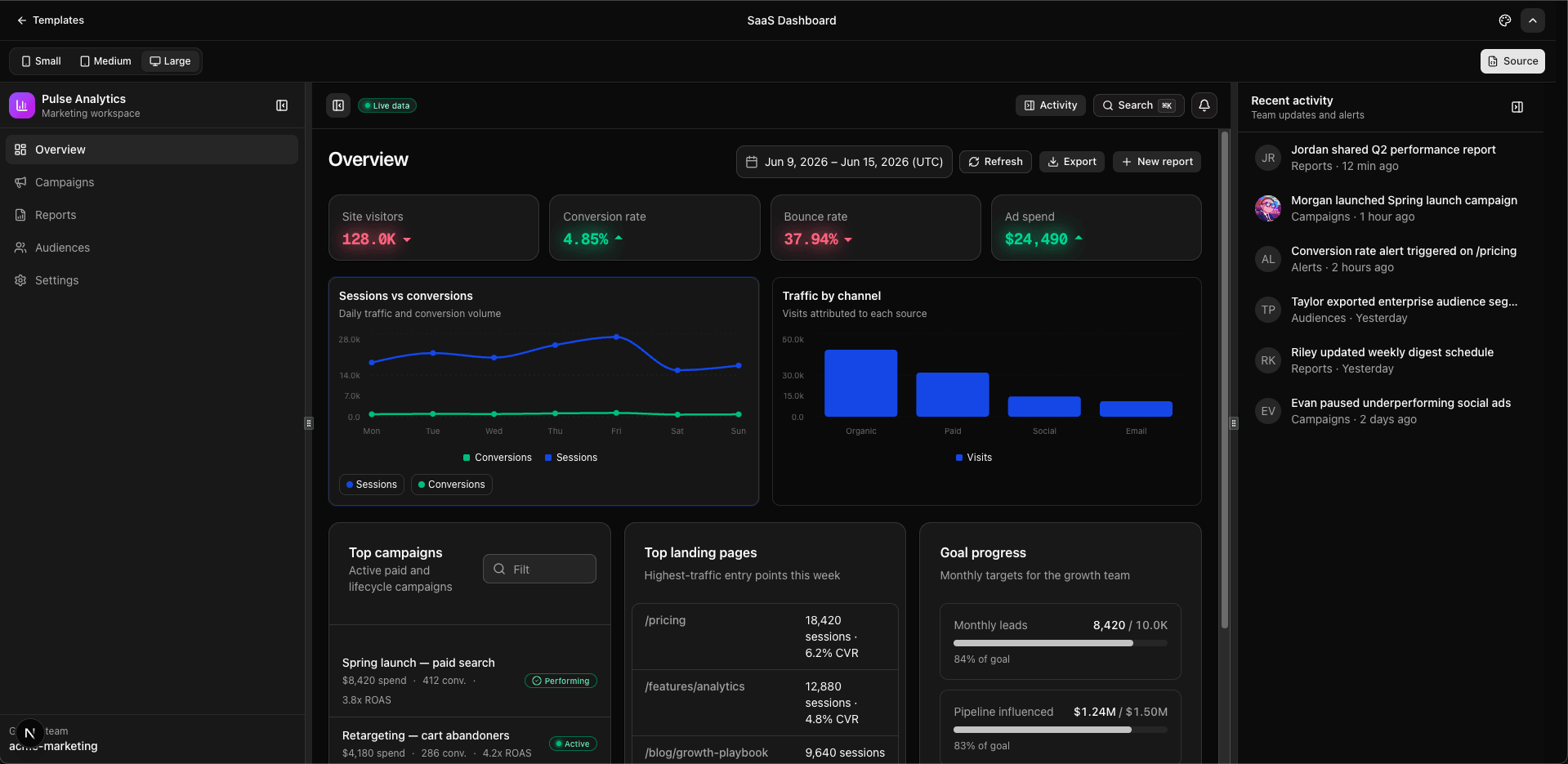
Task: Click the Performing status badge
Action: click(561, 681)
